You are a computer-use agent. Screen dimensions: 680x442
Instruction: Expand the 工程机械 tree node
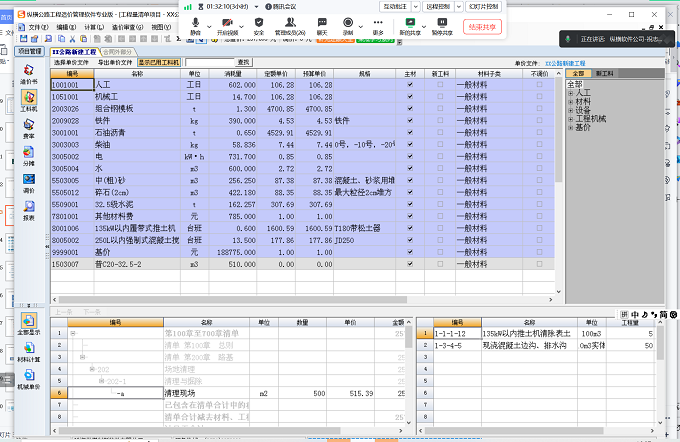tap(571, 119)
